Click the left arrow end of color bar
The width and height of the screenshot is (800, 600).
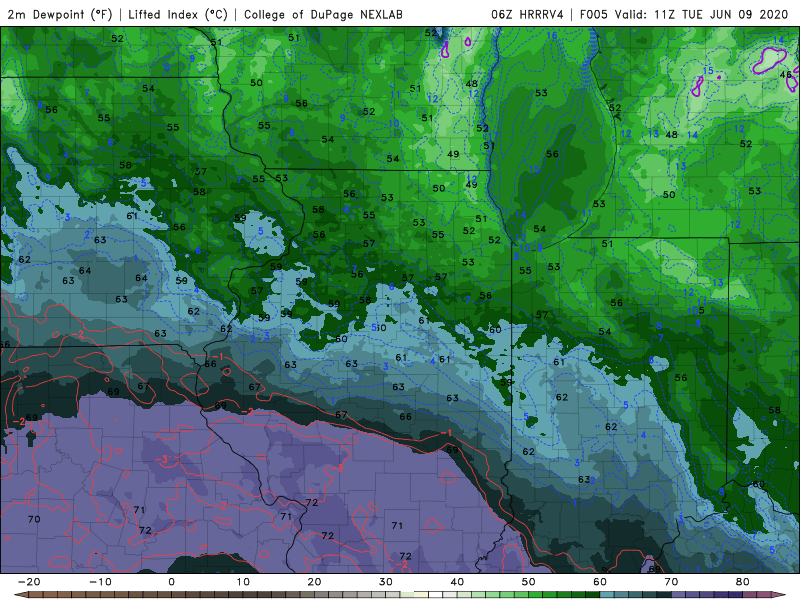click(x=20, y=595)
